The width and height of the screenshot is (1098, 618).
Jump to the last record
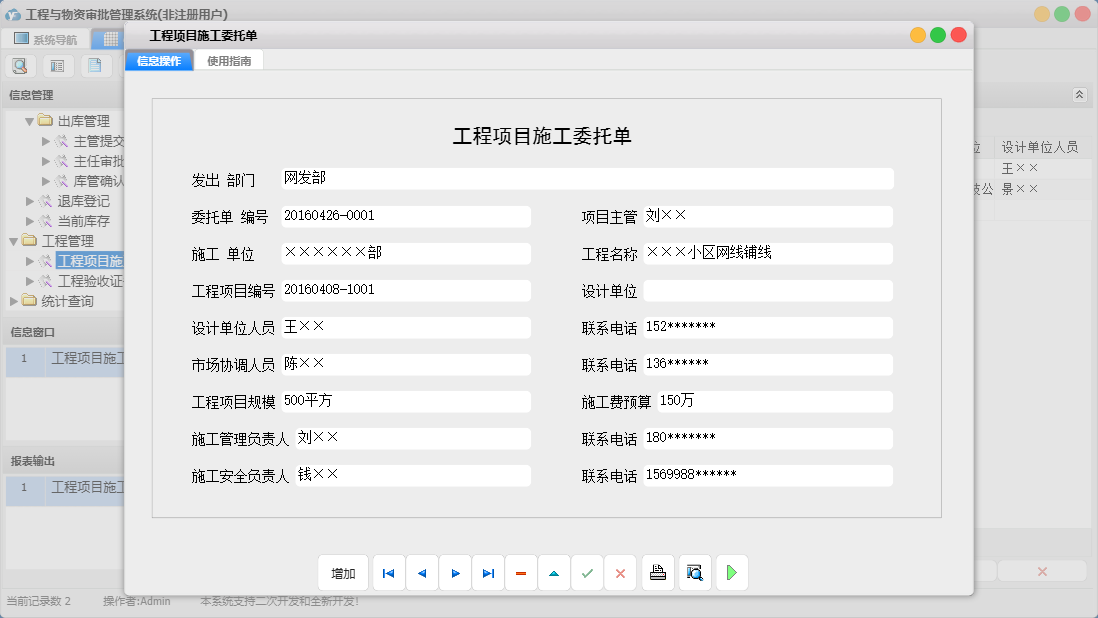pyautogui.click(x=488, y=572)
